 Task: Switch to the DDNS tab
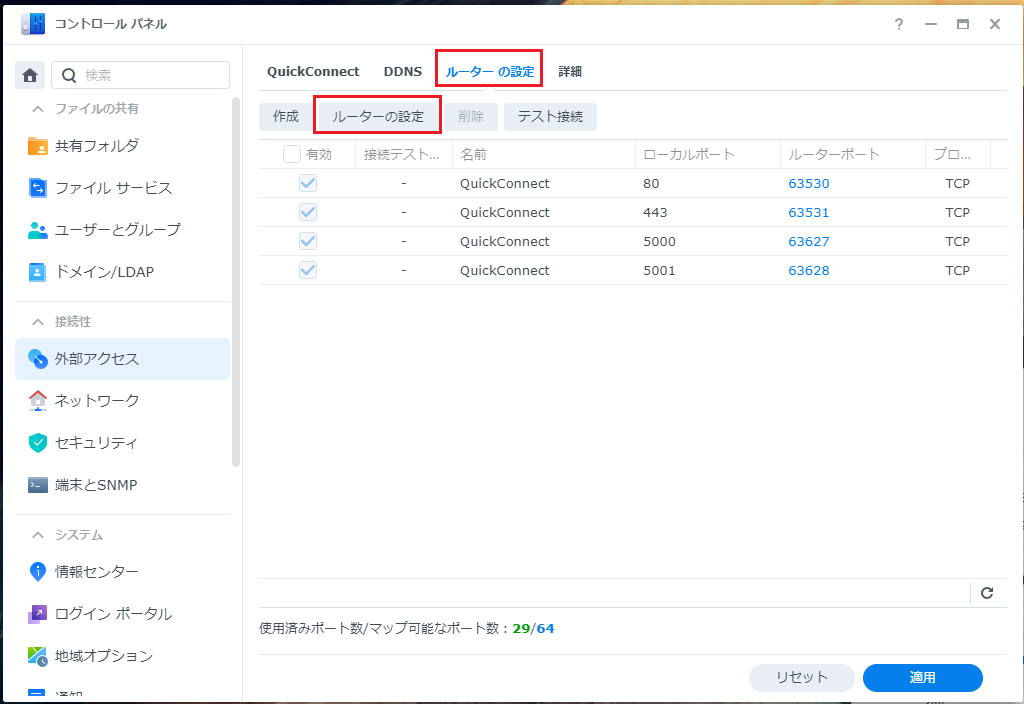[x=403, y=71]
